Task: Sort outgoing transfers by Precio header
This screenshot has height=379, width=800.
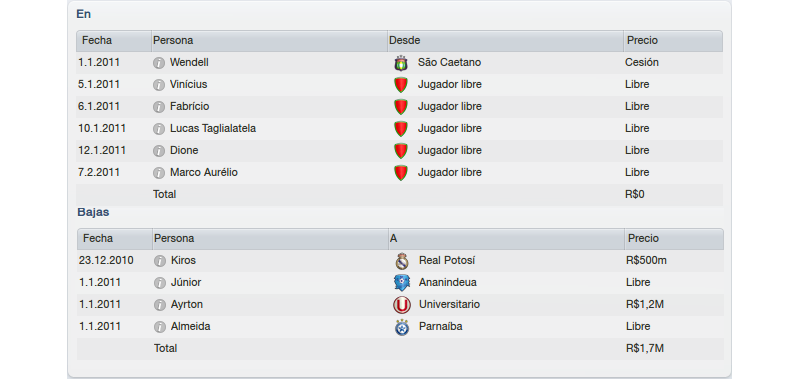Action: [x=673, y=238]
